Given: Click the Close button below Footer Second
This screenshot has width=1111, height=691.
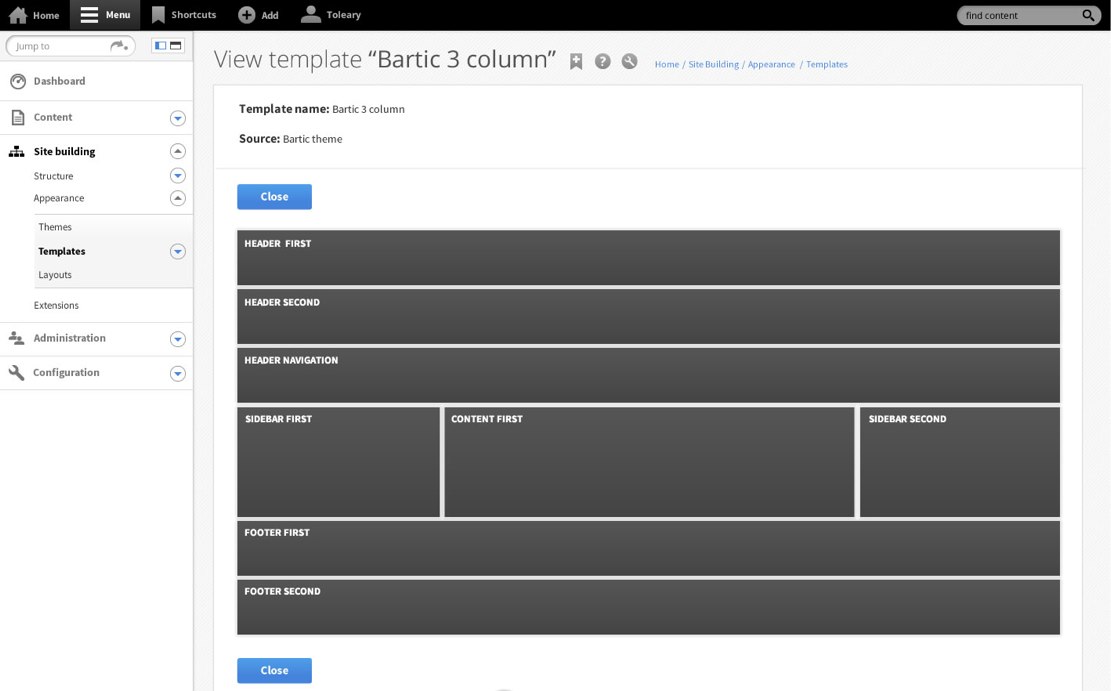Looking at the screenshot, I should click(274, 670).
